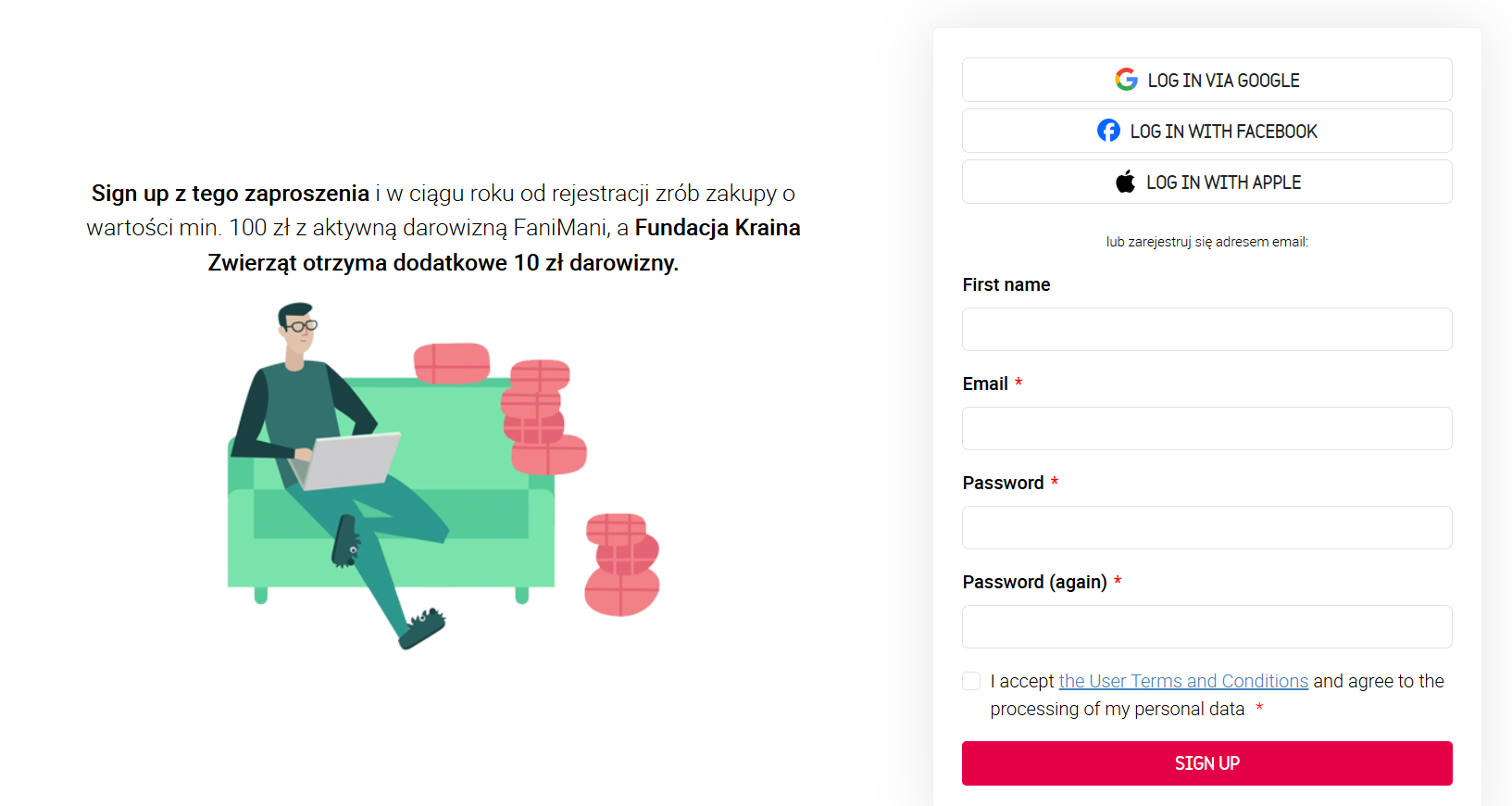Viewport: 1512px width, 806px height.
Task: Click the Password (again) label
Action: (x=1034, y=583)
